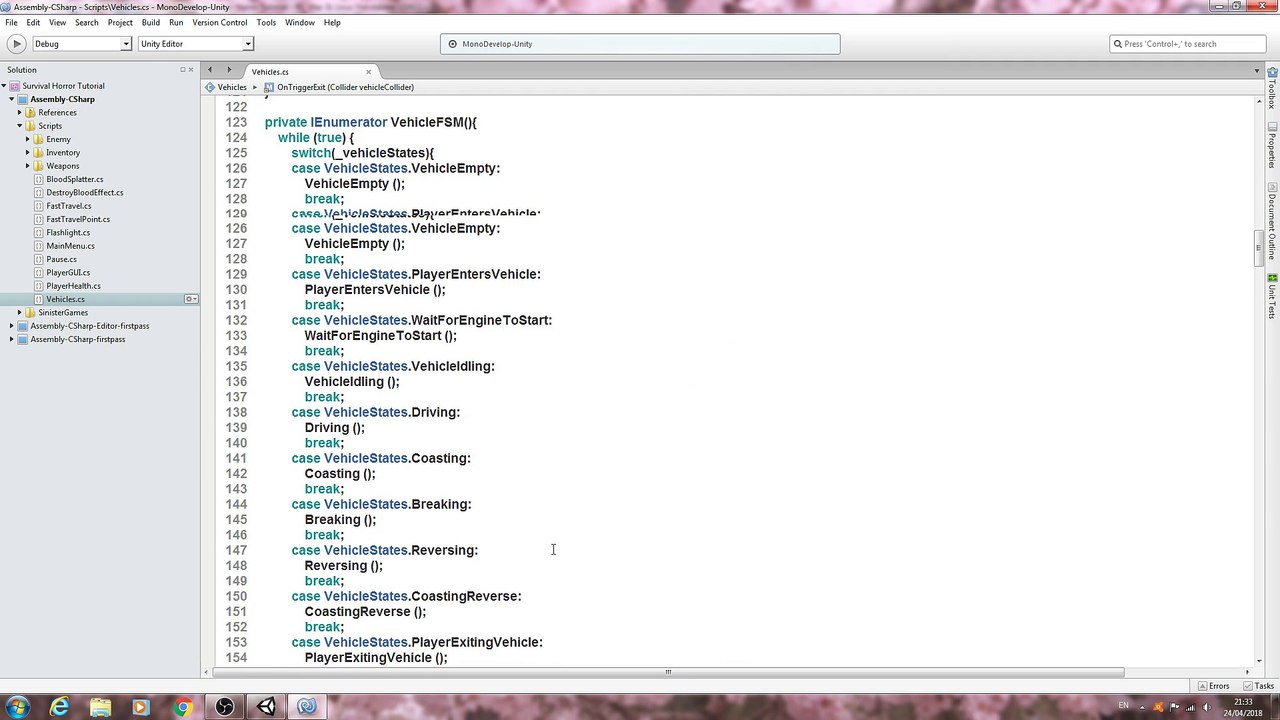The width and height of the screenshot is (1280, 720).
Task: Auto-hide the Solution pad
Action: pyautogui.click(x=183, y=70)
